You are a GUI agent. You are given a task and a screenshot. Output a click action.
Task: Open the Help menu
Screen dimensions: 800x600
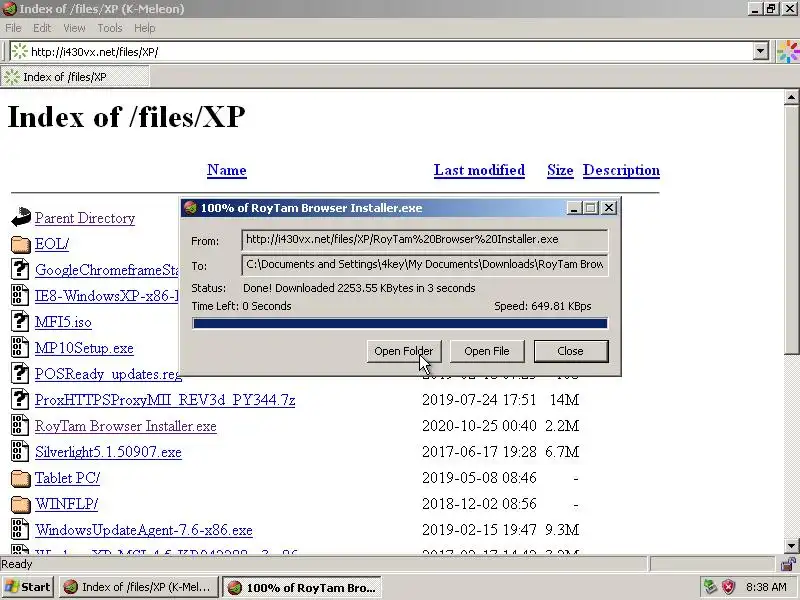pos(145,28)
